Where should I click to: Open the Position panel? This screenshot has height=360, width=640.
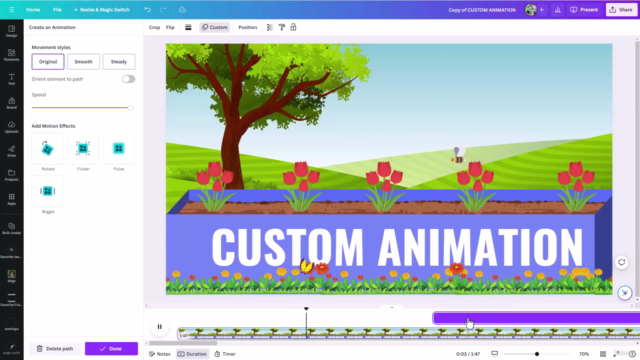(x=248, y=27)
